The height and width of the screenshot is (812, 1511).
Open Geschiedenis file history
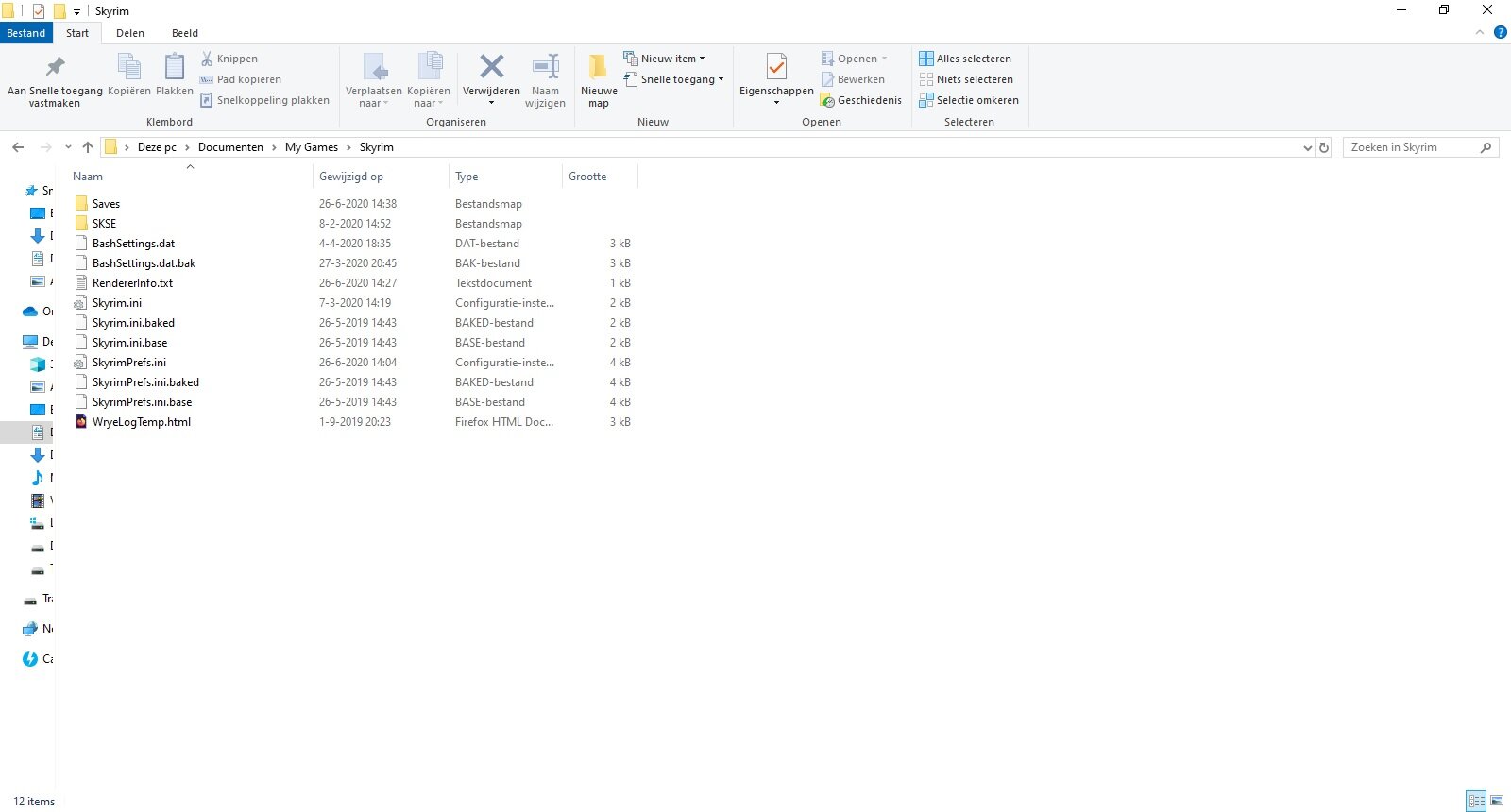[x=861, y=100]
